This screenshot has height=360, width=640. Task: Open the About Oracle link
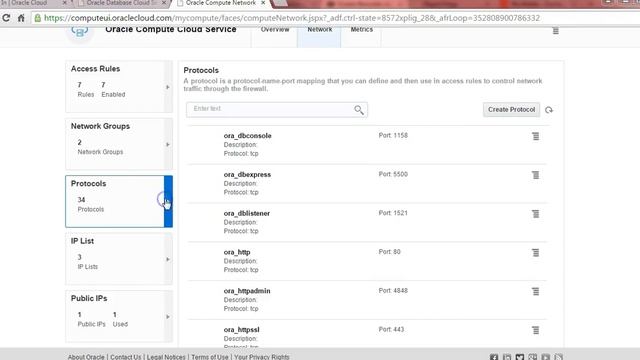[86, 357]
